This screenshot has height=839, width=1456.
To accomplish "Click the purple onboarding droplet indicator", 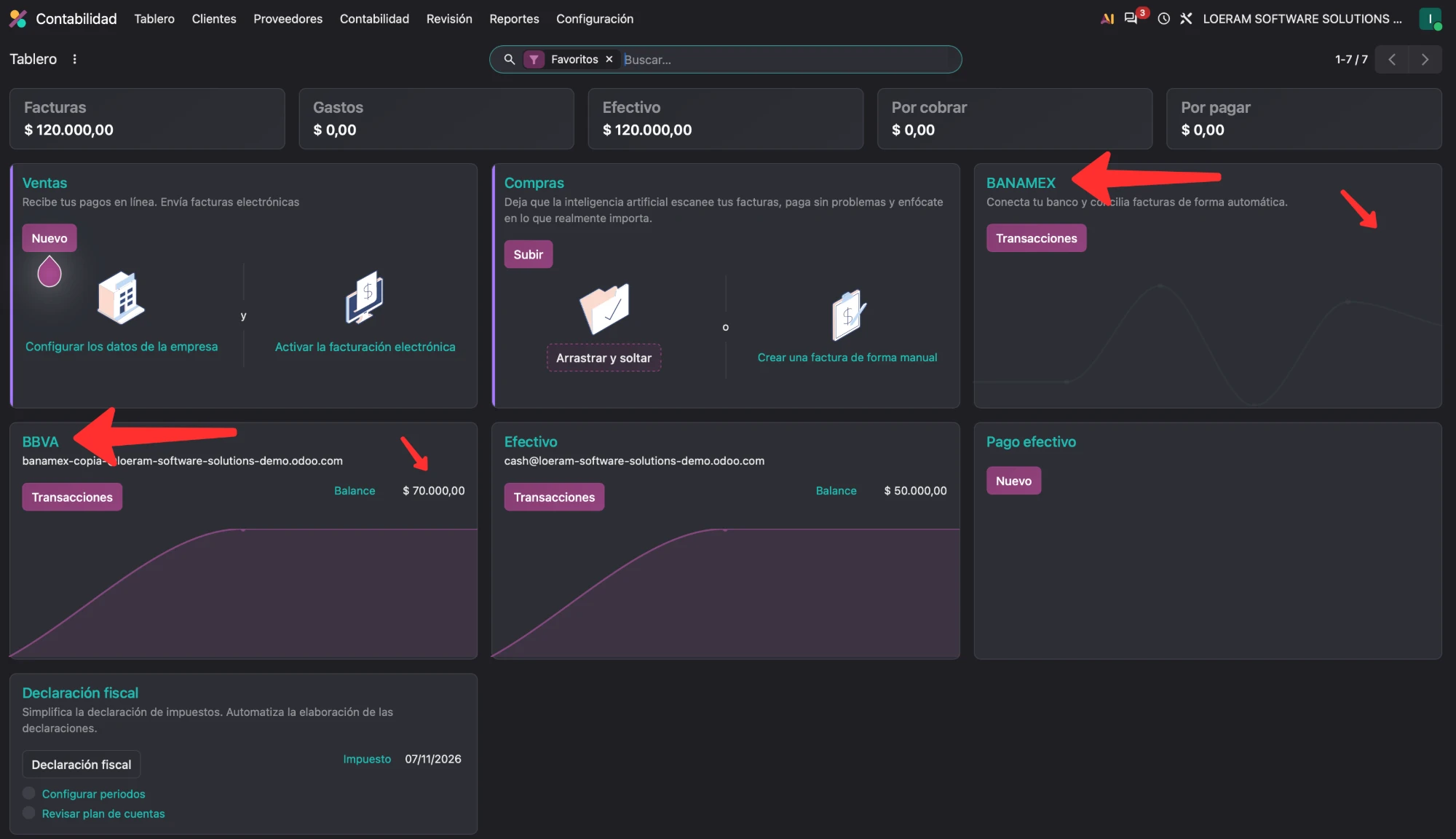I will [x=50, y=272].
